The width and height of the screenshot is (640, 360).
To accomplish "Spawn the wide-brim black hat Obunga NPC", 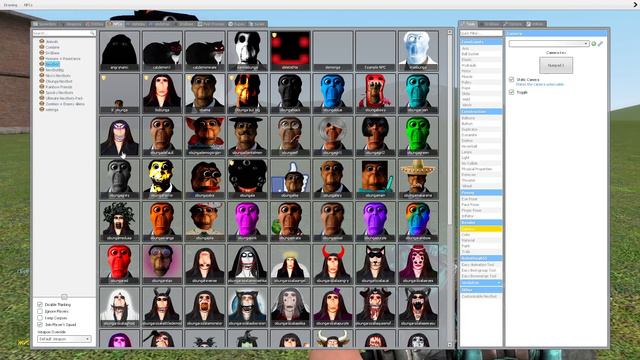I will click(247, 136).
